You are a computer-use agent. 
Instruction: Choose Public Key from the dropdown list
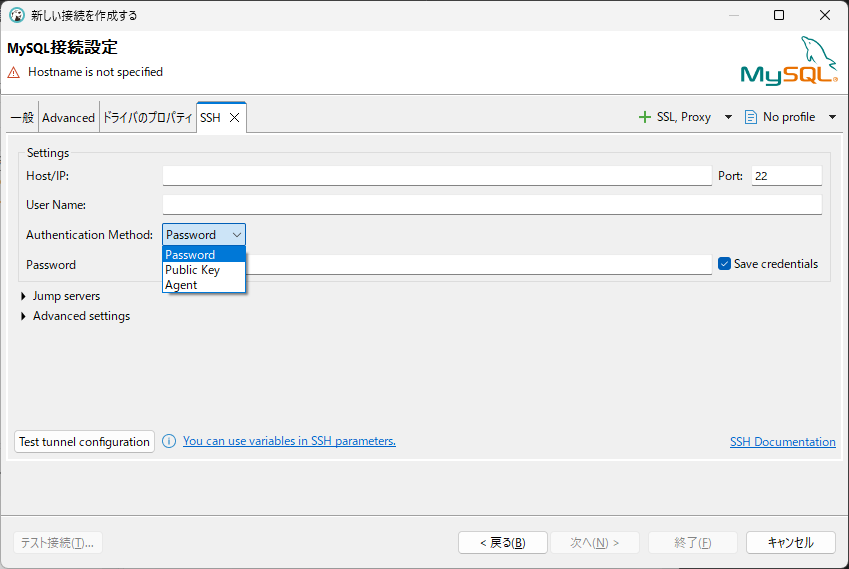click(192, 270)
